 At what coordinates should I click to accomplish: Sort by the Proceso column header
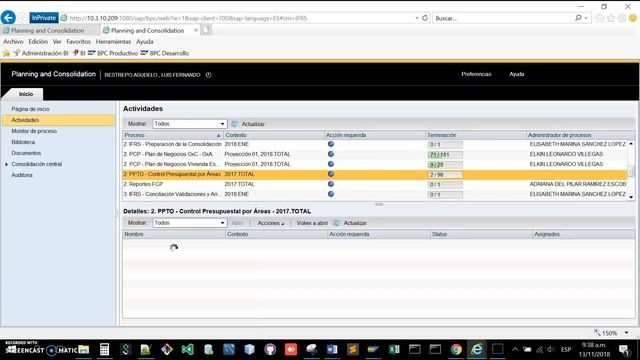pyautogui.click(x=173, y=135)
